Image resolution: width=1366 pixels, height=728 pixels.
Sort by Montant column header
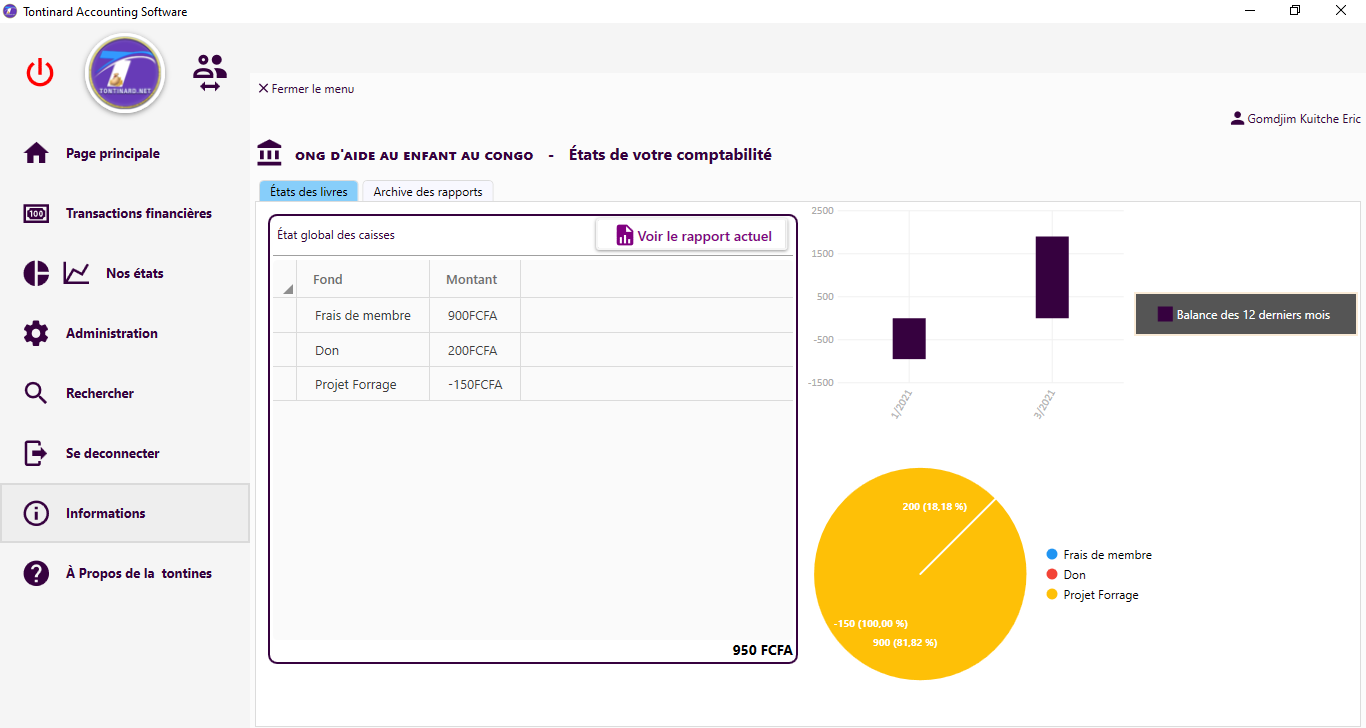pyautogui.click(x=471, y=279)
